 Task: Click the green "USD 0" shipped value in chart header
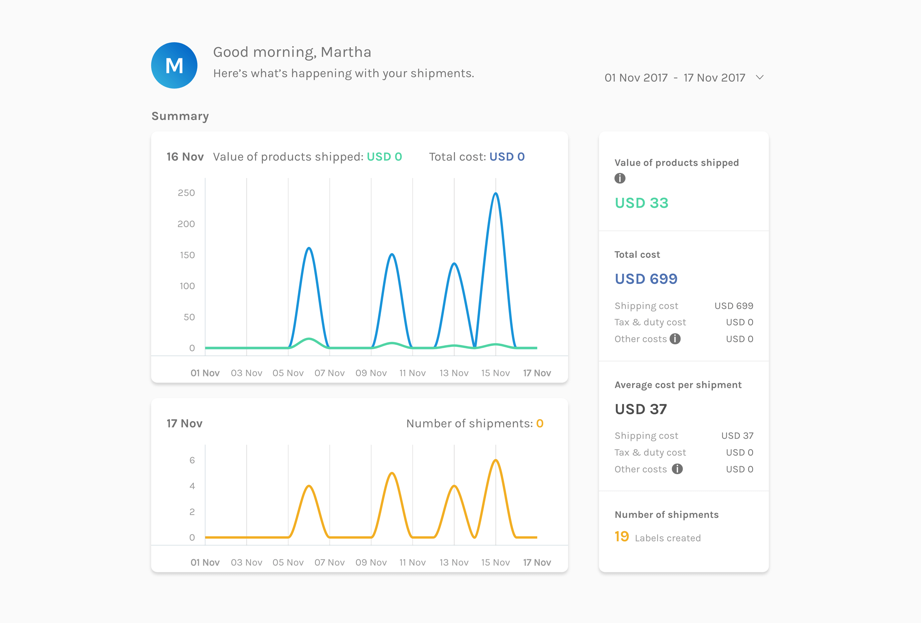pos(384,157)
